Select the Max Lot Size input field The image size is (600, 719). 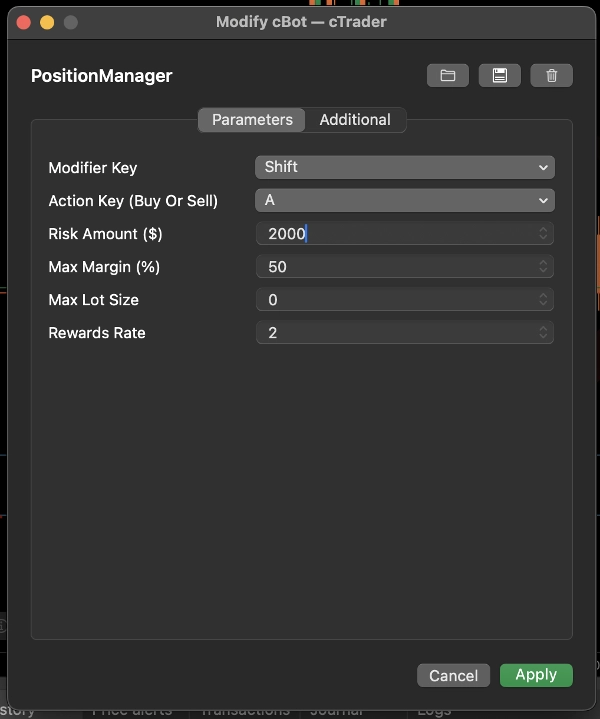pyautogui.click(x=395, y=300)
